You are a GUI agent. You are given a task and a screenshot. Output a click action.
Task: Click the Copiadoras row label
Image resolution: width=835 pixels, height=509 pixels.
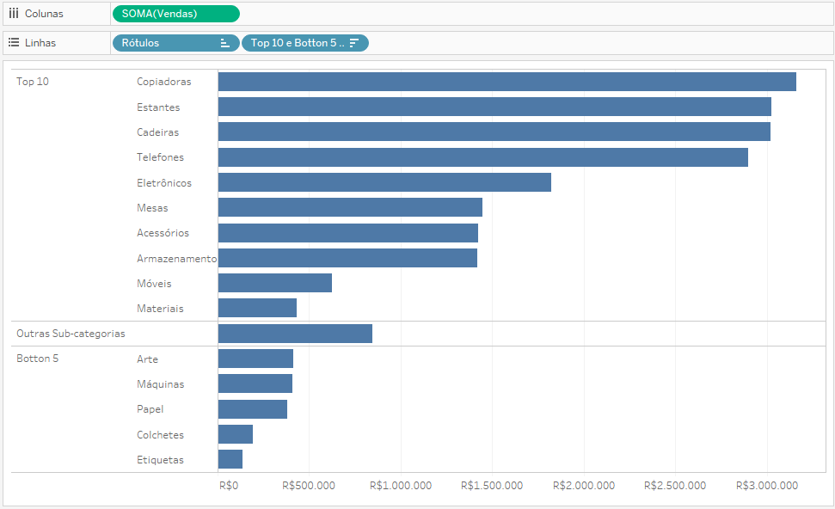pyautogui.click(x=164, y=81)
